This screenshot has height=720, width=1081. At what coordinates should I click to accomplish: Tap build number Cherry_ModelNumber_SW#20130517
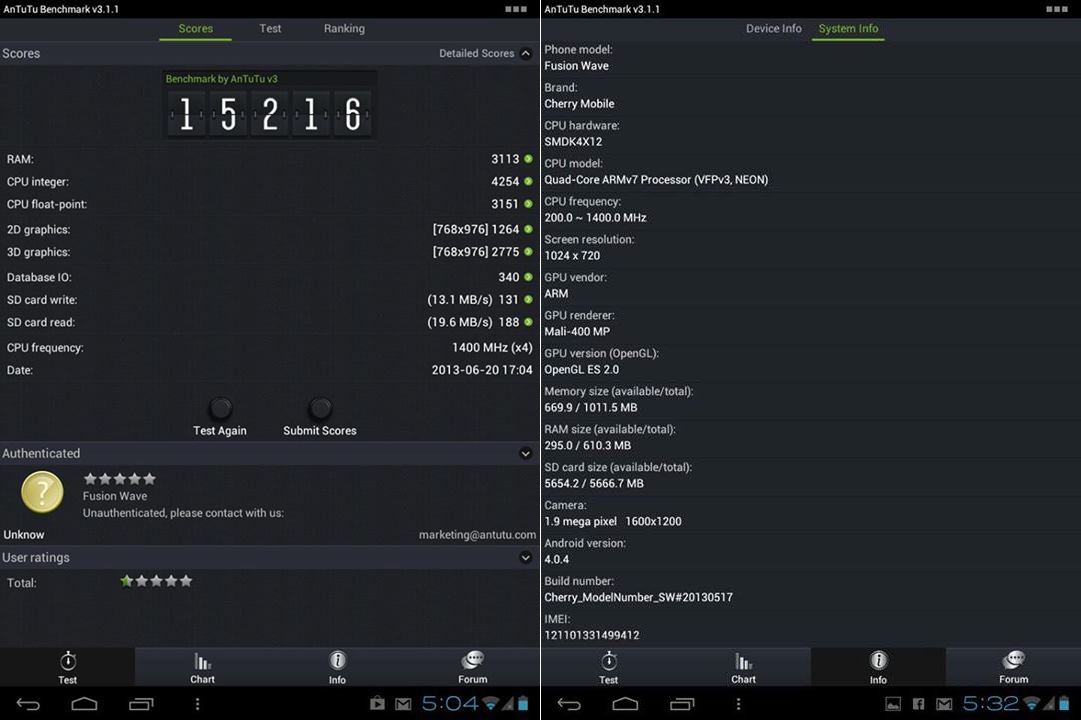tap(638, 597)
